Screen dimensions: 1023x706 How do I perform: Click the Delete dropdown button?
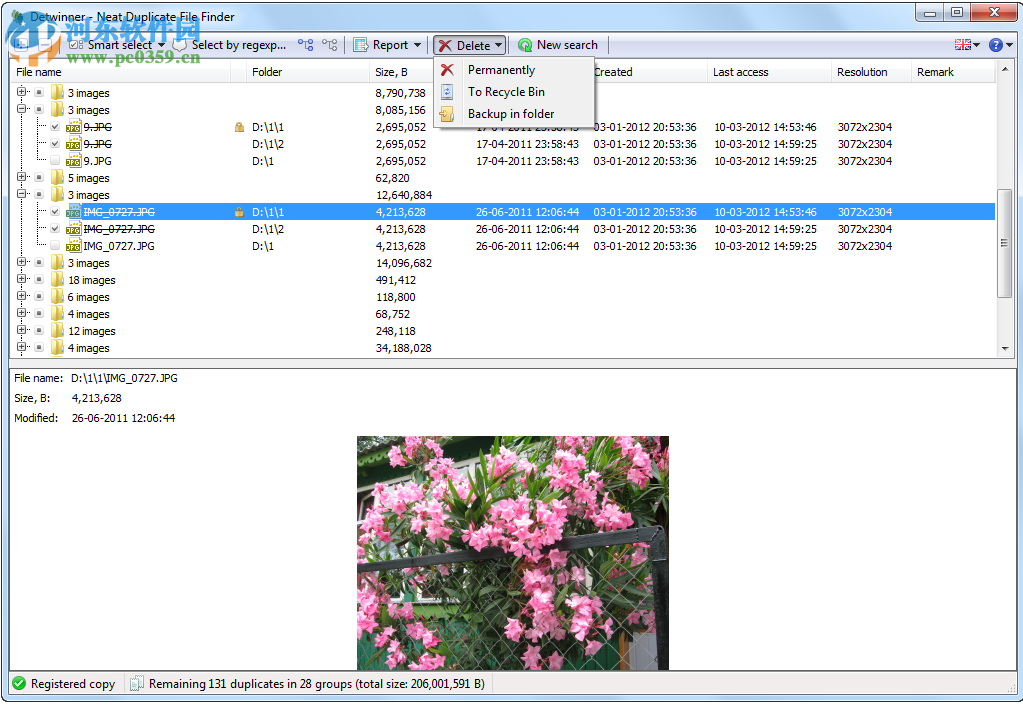pos(470,45)
